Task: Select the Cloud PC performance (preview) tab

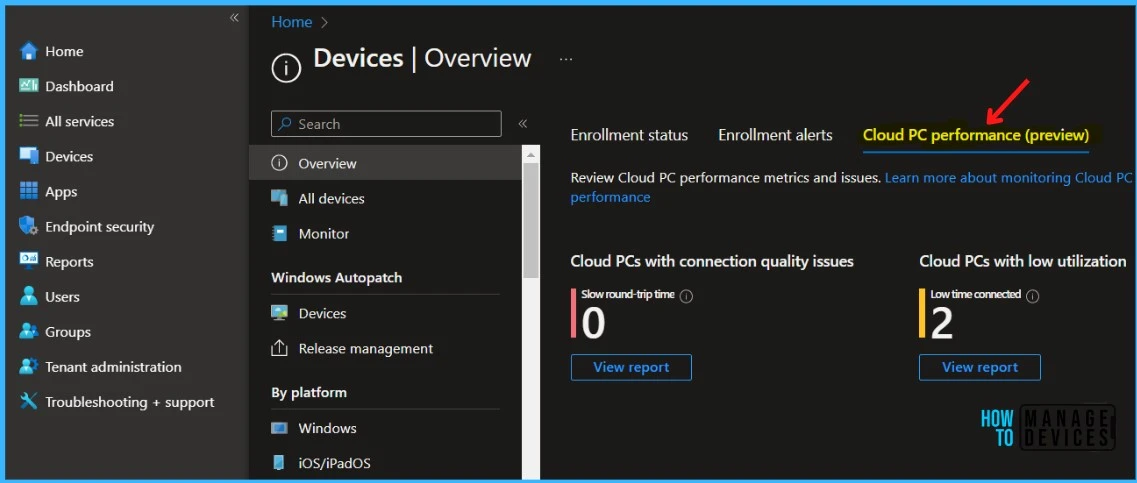Action: pos(976,135)
